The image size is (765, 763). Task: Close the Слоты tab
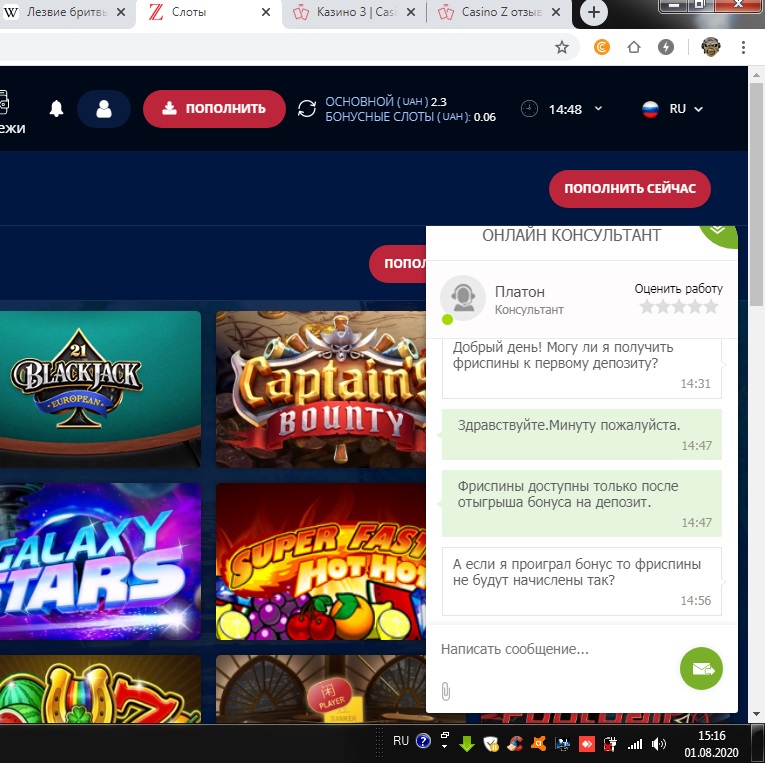pyautogui.click(x=266, y=12)
